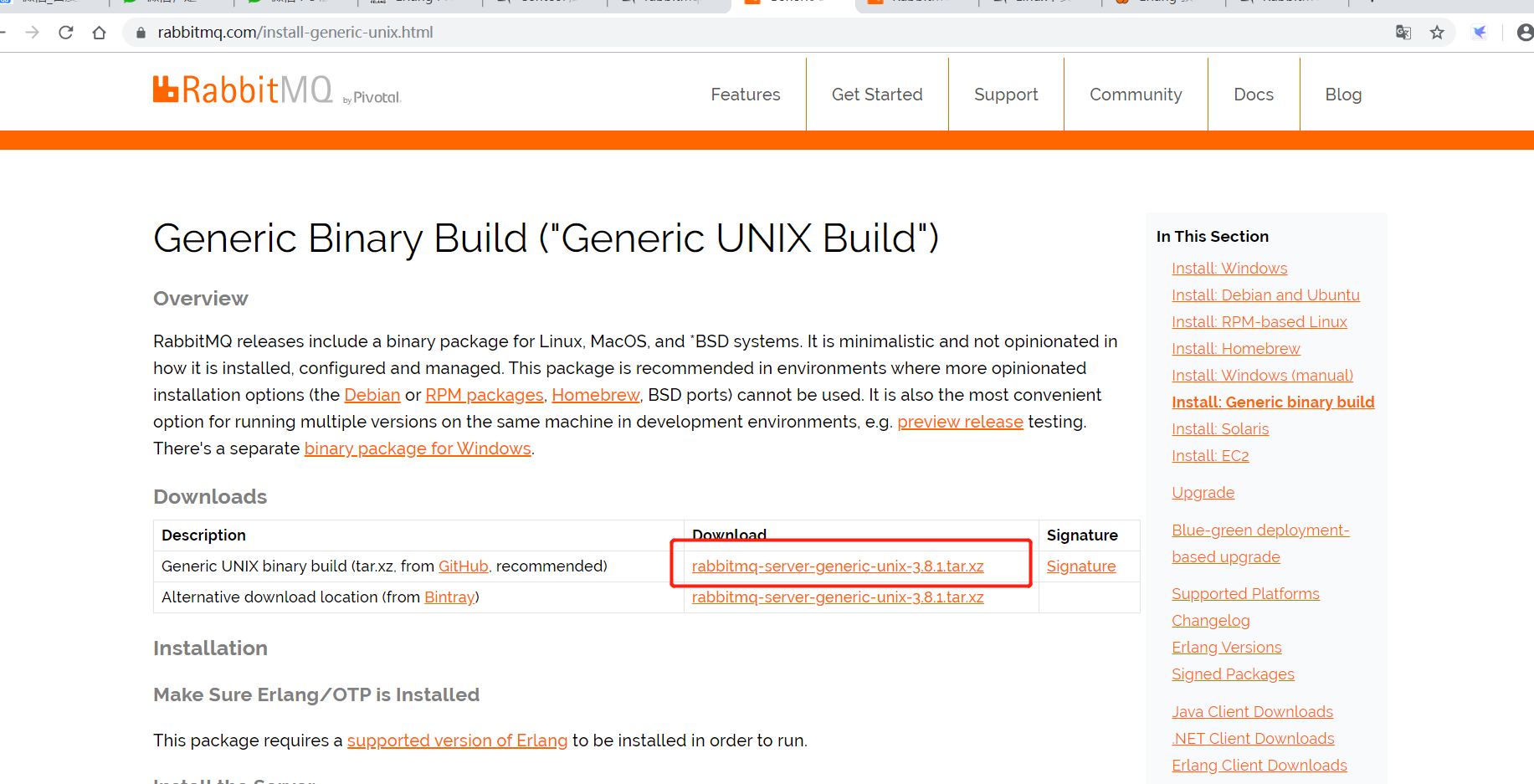The width and height of the screenshot is (1534, 784).
Task: Open Java Client Downloads link
Action: tap(1252, 712)
